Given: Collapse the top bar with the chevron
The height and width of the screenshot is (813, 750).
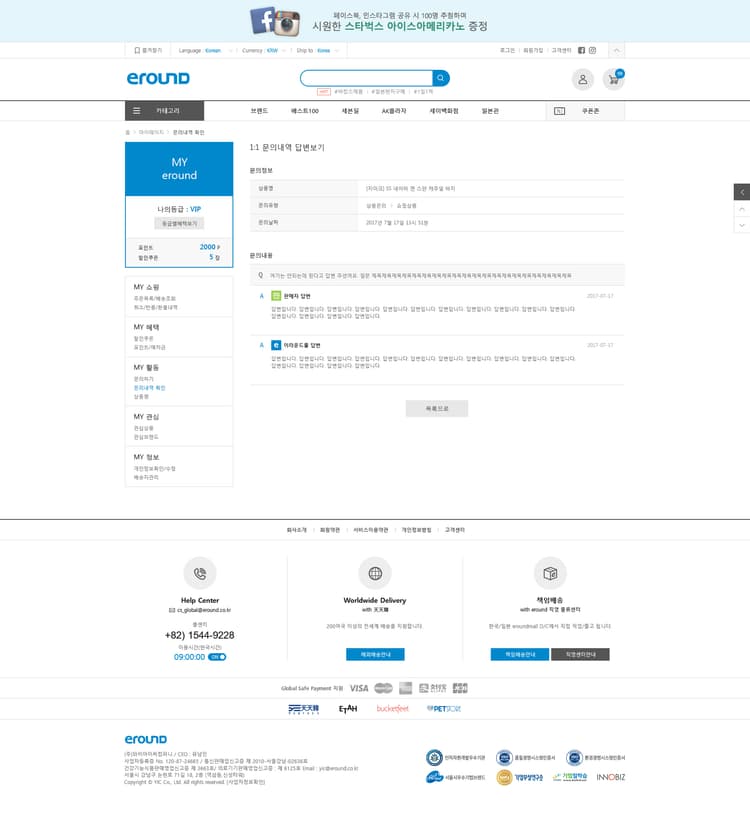Looking at the screenshot, I should pyautogui.click(x=616, y=50).
